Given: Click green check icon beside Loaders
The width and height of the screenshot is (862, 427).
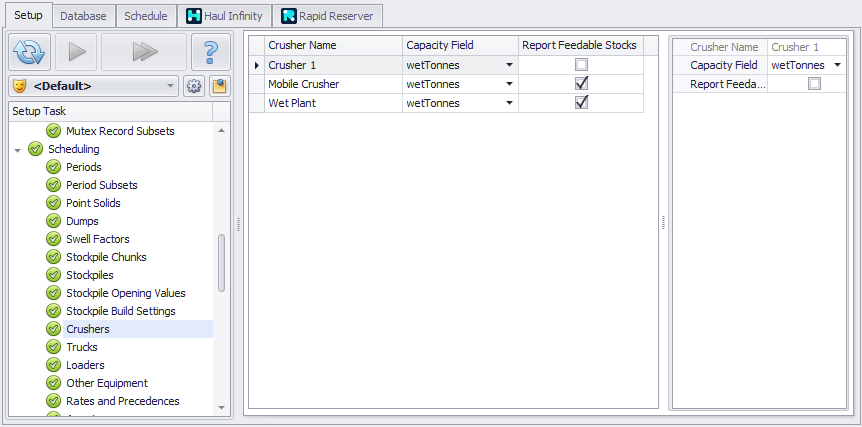Looking at the screenshot, I should (53, 365).
